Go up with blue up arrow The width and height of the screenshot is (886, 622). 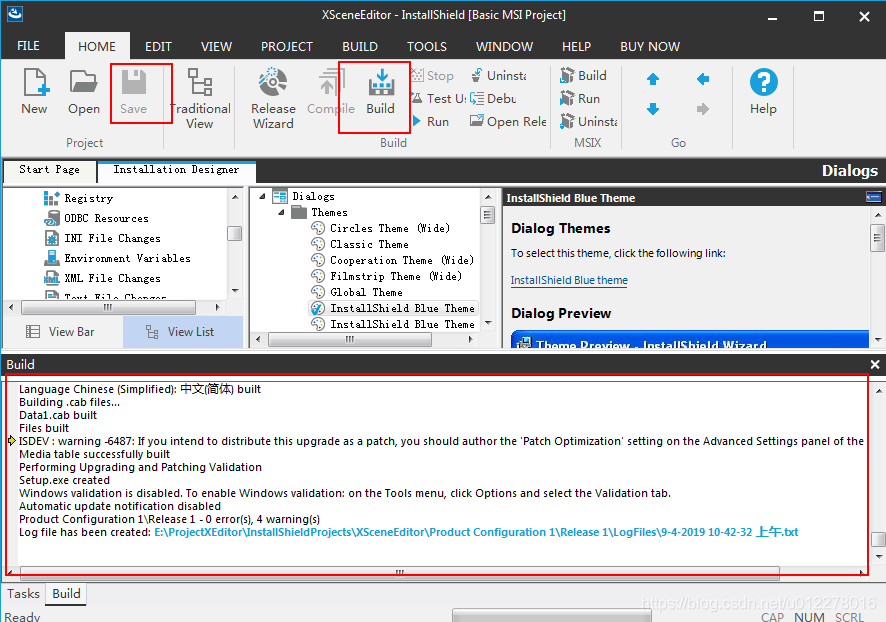(653, 79)
